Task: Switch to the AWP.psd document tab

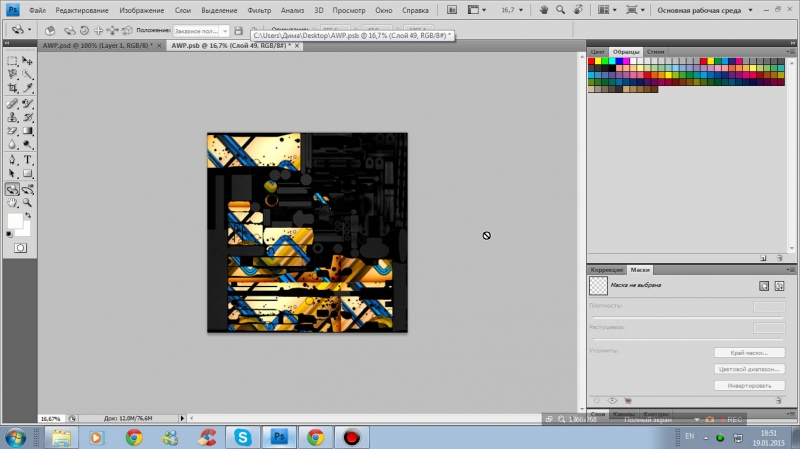Action: coord(97,45)
